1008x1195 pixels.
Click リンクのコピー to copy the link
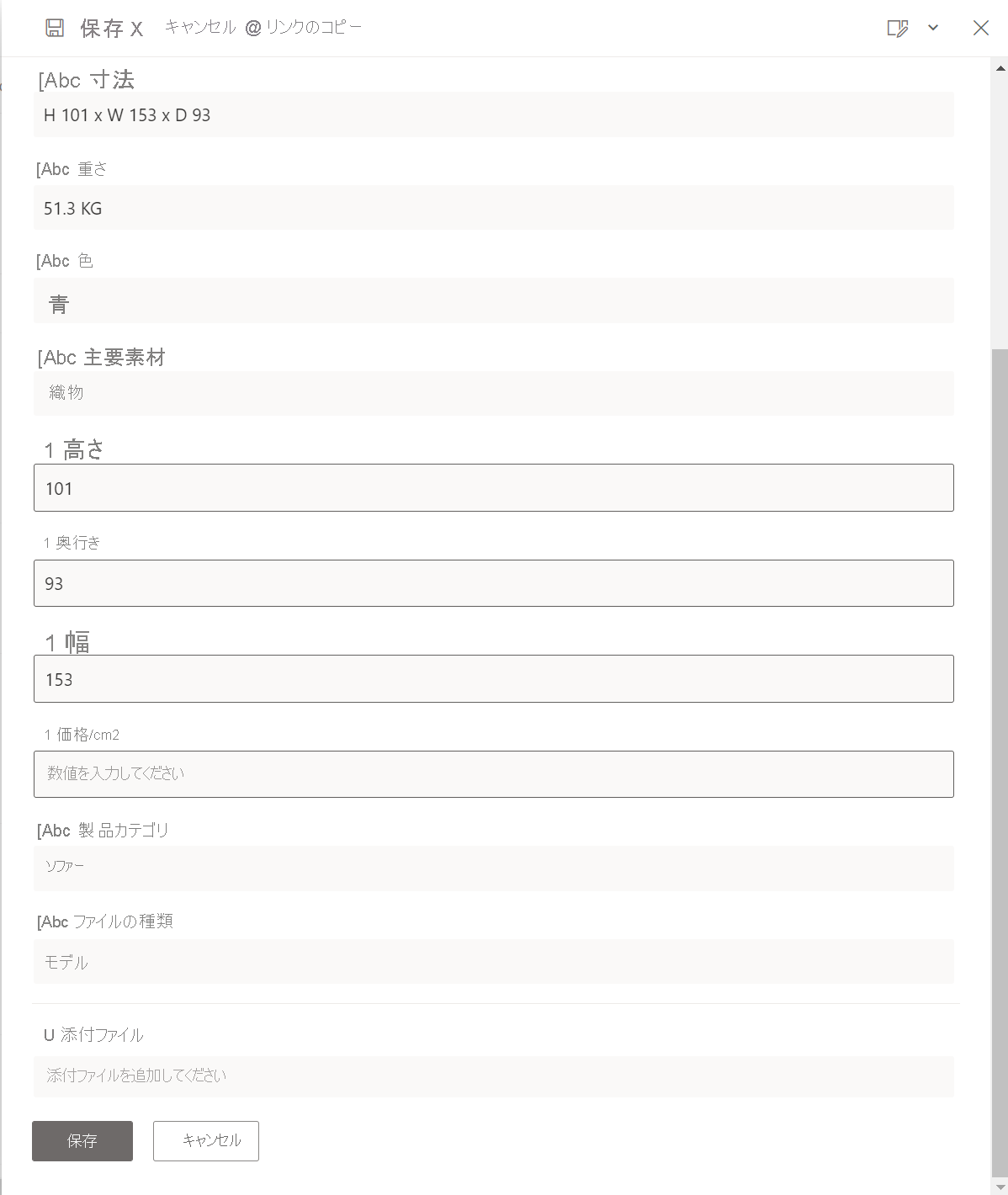pyautogui.click(x=313, y=26)
